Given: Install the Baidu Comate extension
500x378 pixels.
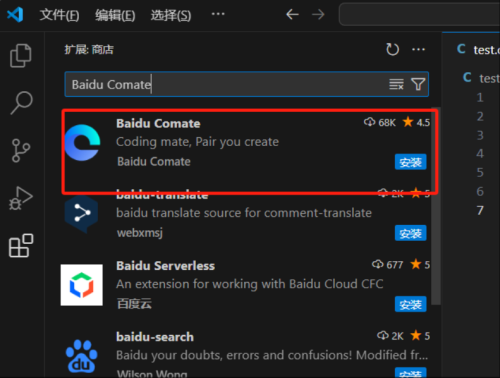Looking at the screenshot, I should pos(411,162).
